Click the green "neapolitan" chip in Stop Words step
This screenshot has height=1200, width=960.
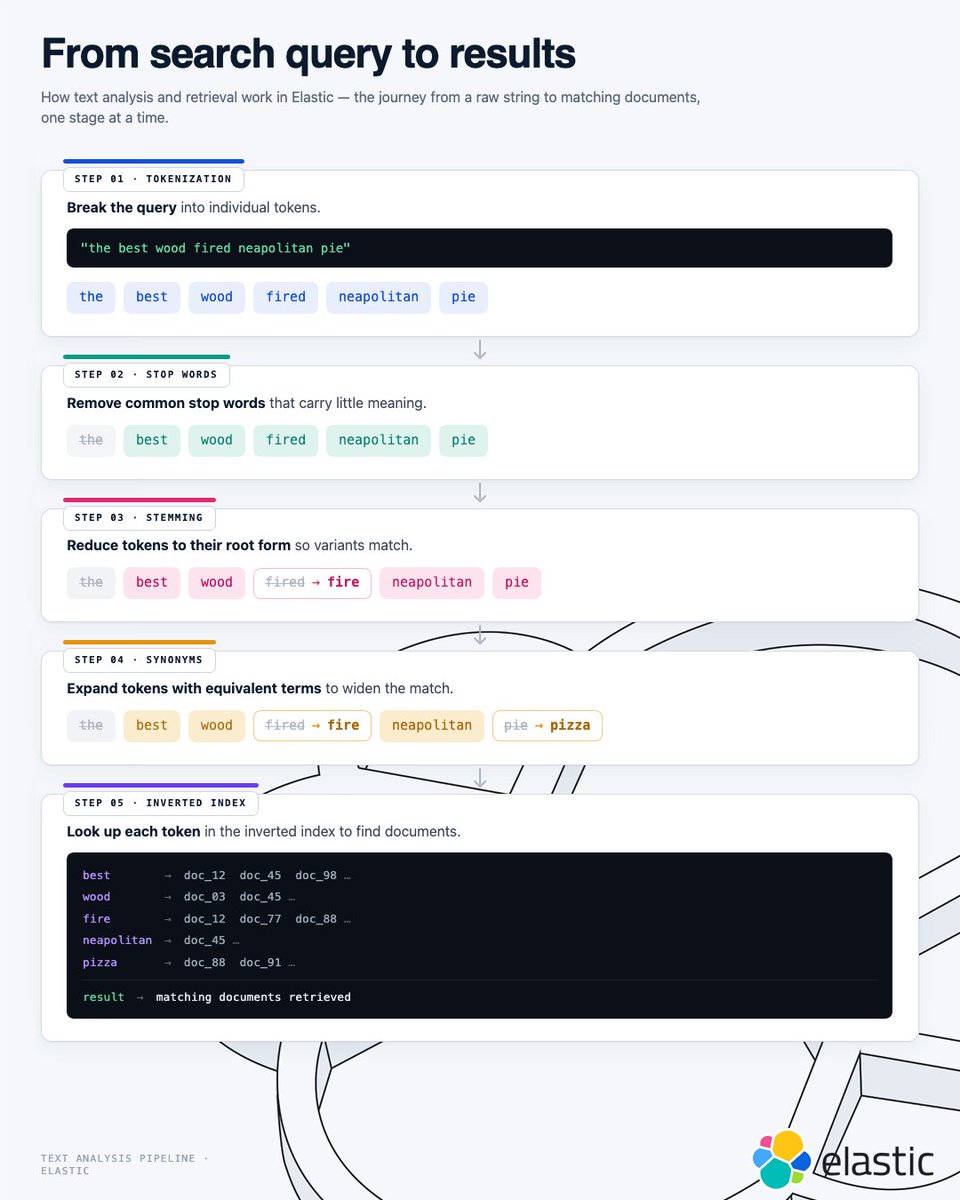[x=379, y=440]
